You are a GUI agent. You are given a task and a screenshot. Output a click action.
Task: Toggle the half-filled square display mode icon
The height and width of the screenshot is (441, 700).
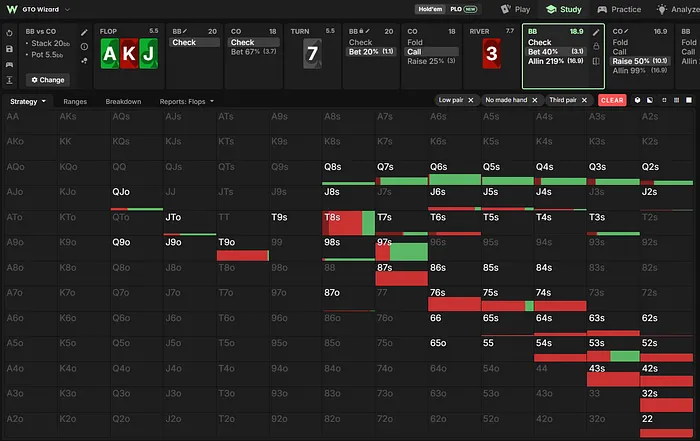click(650, 100)
